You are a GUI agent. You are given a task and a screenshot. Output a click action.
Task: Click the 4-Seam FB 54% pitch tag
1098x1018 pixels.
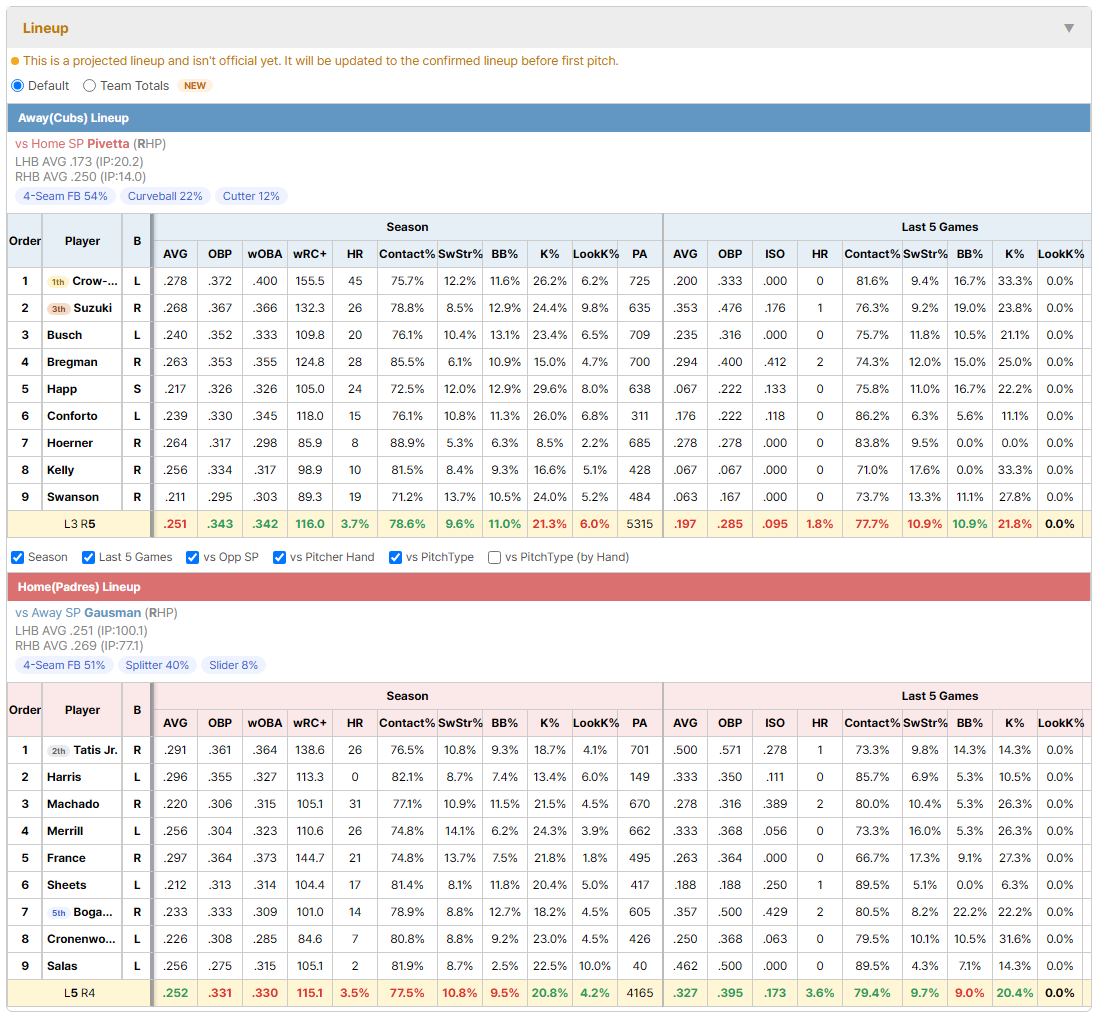click(x=65, y=196)
